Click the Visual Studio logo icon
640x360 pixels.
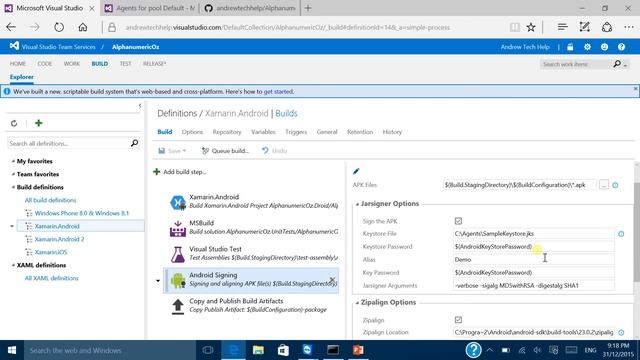[14, 46]
